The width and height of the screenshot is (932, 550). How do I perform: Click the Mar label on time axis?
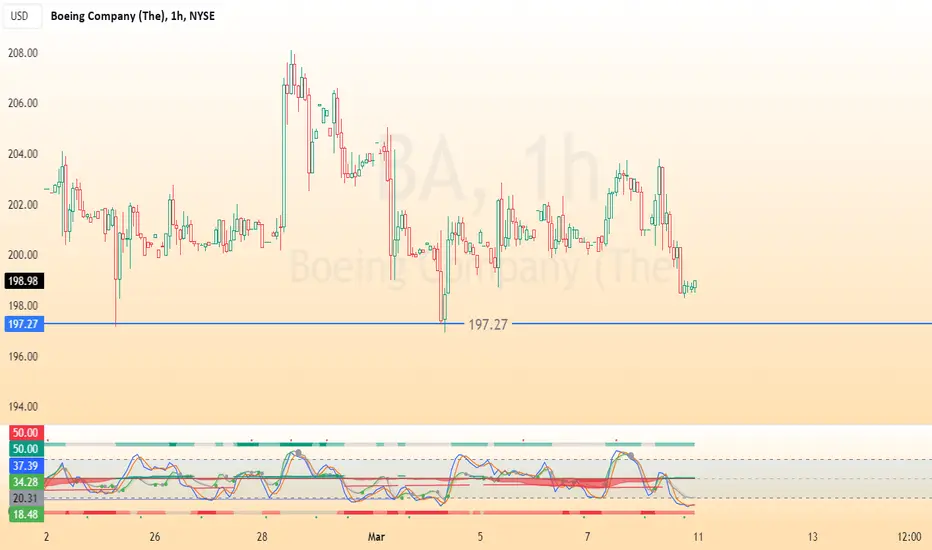click(376, 537)
